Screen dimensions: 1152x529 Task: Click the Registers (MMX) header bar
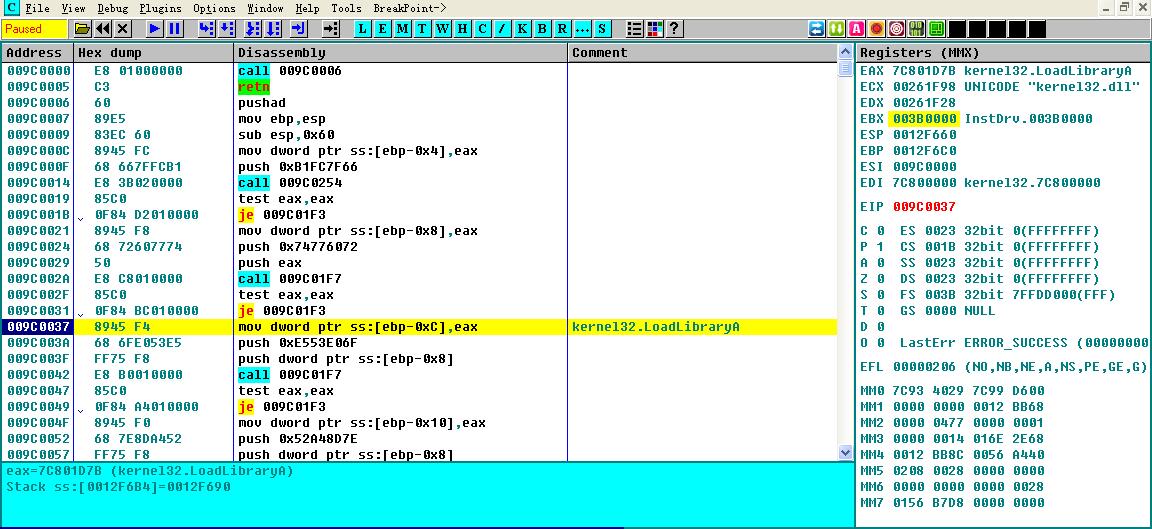[x=1004, y=53]
